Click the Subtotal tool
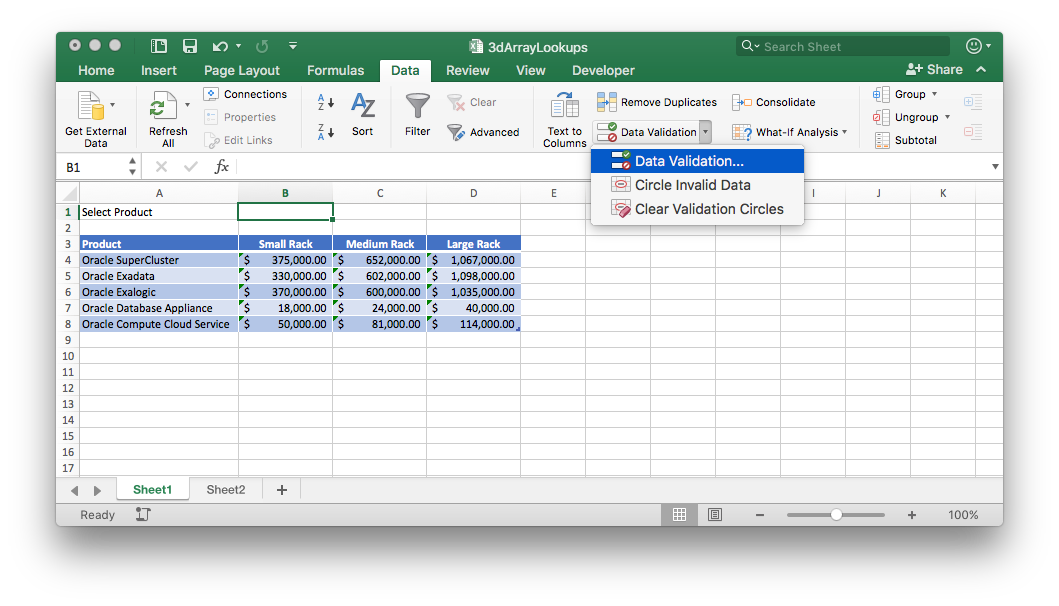The height and width of the screenshot is (606, 1059). click(x=906, y=140)
